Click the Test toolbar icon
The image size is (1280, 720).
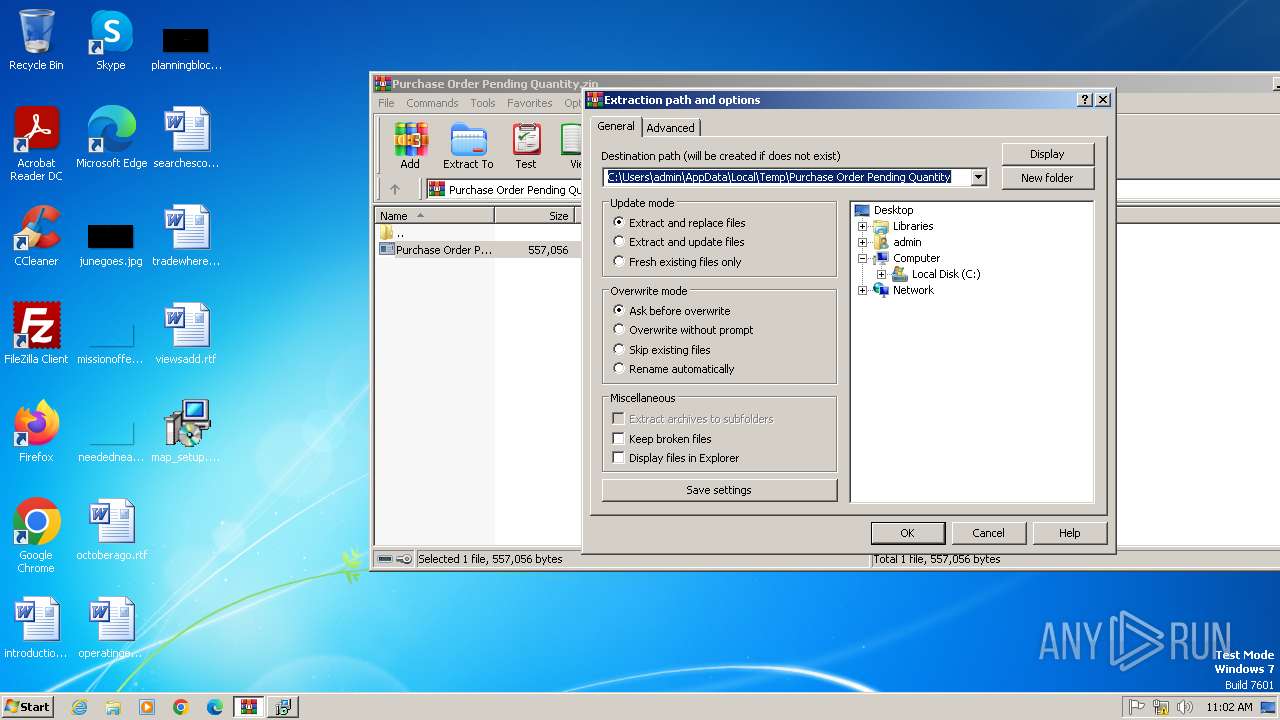(x=526, y=146)
